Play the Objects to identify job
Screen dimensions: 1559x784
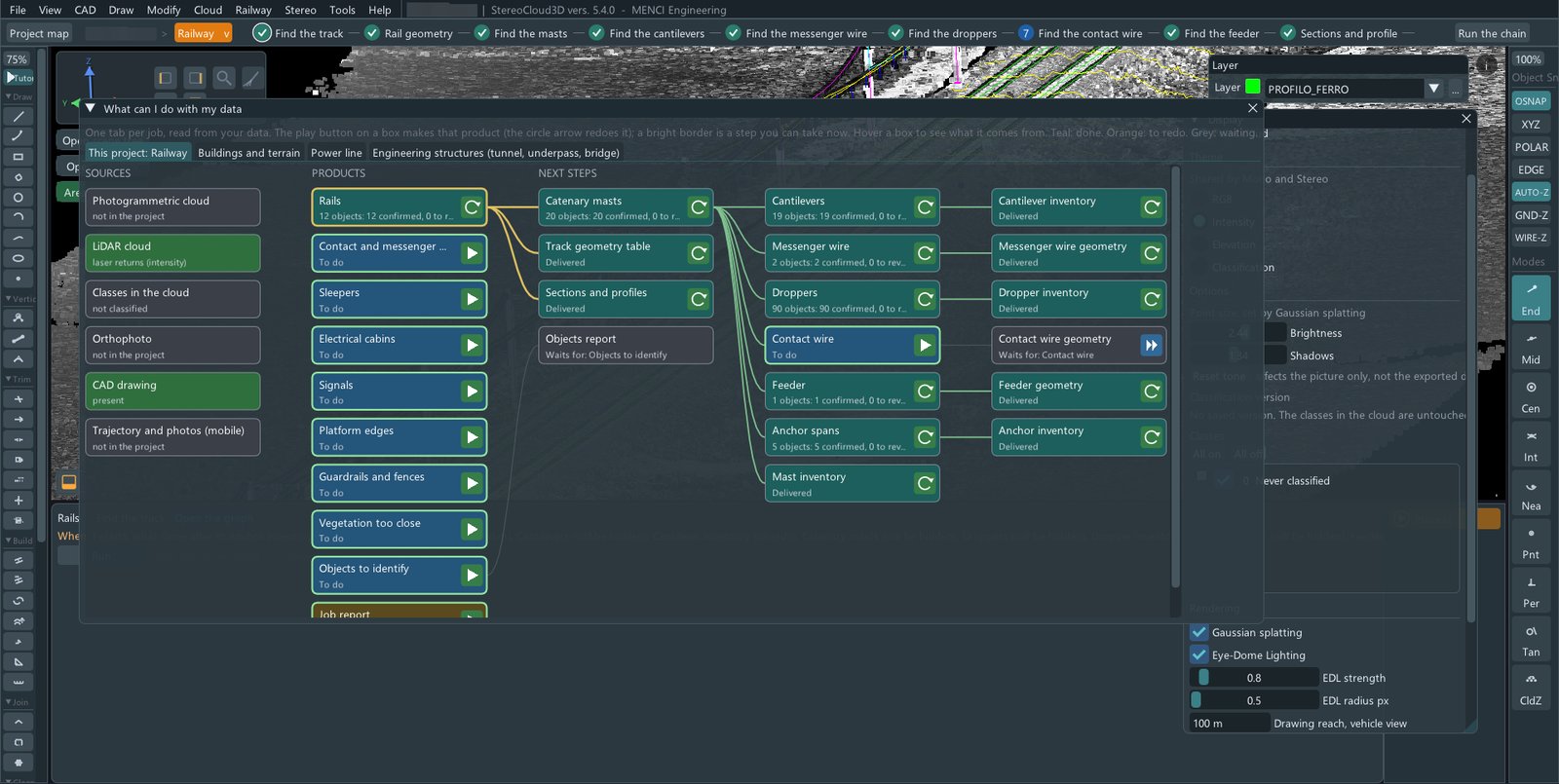(x=472, y=575)
